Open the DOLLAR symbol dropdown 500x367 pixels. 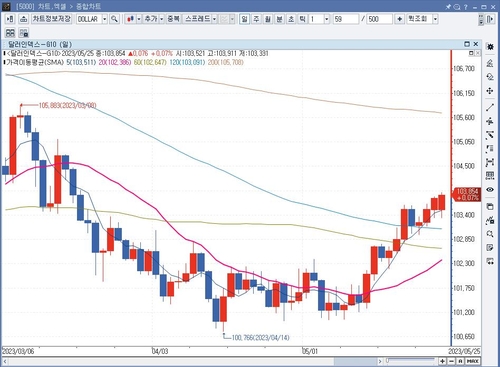tap(104, 19)
